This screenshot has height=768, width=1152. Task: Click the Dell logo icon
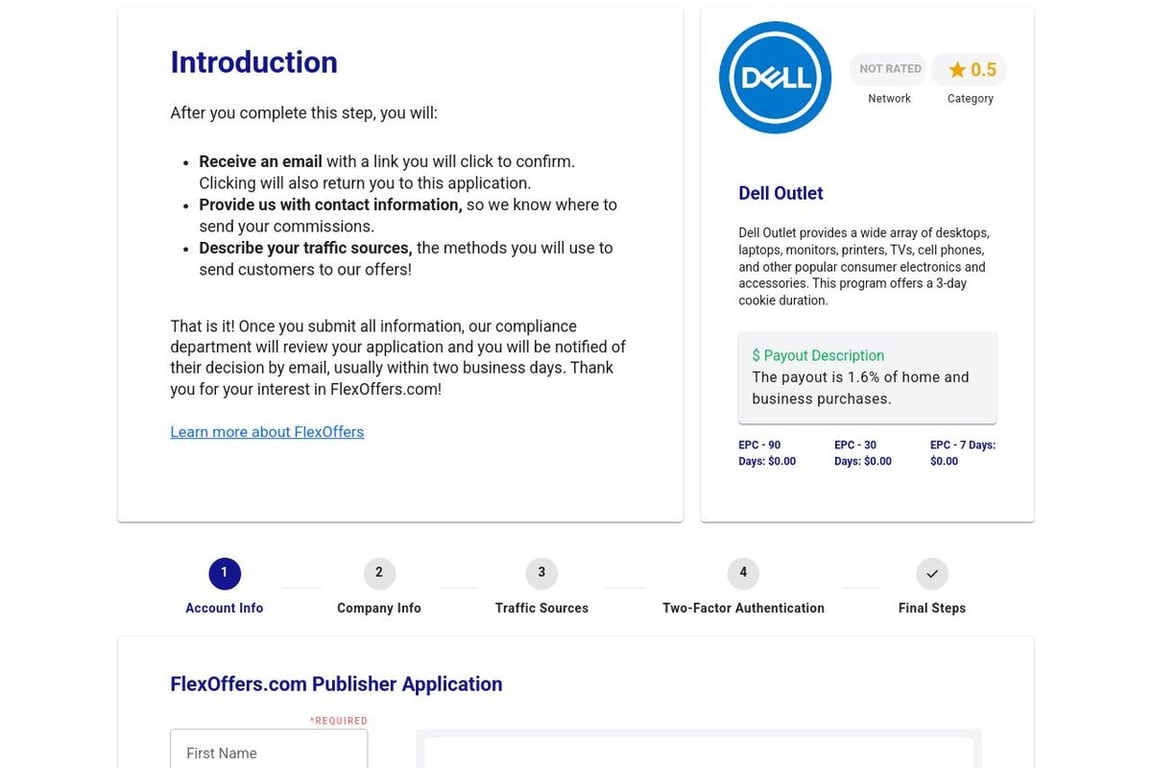(774, 77)
